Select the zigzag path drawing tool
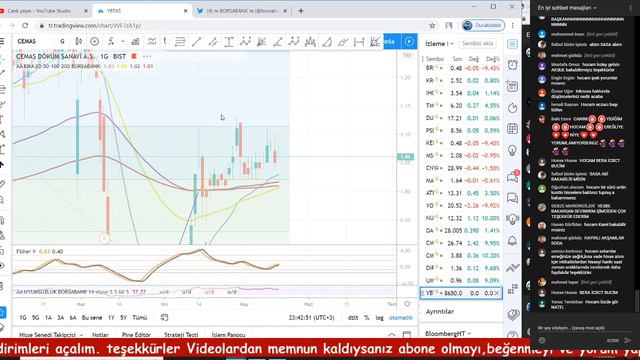 [245, 42]
